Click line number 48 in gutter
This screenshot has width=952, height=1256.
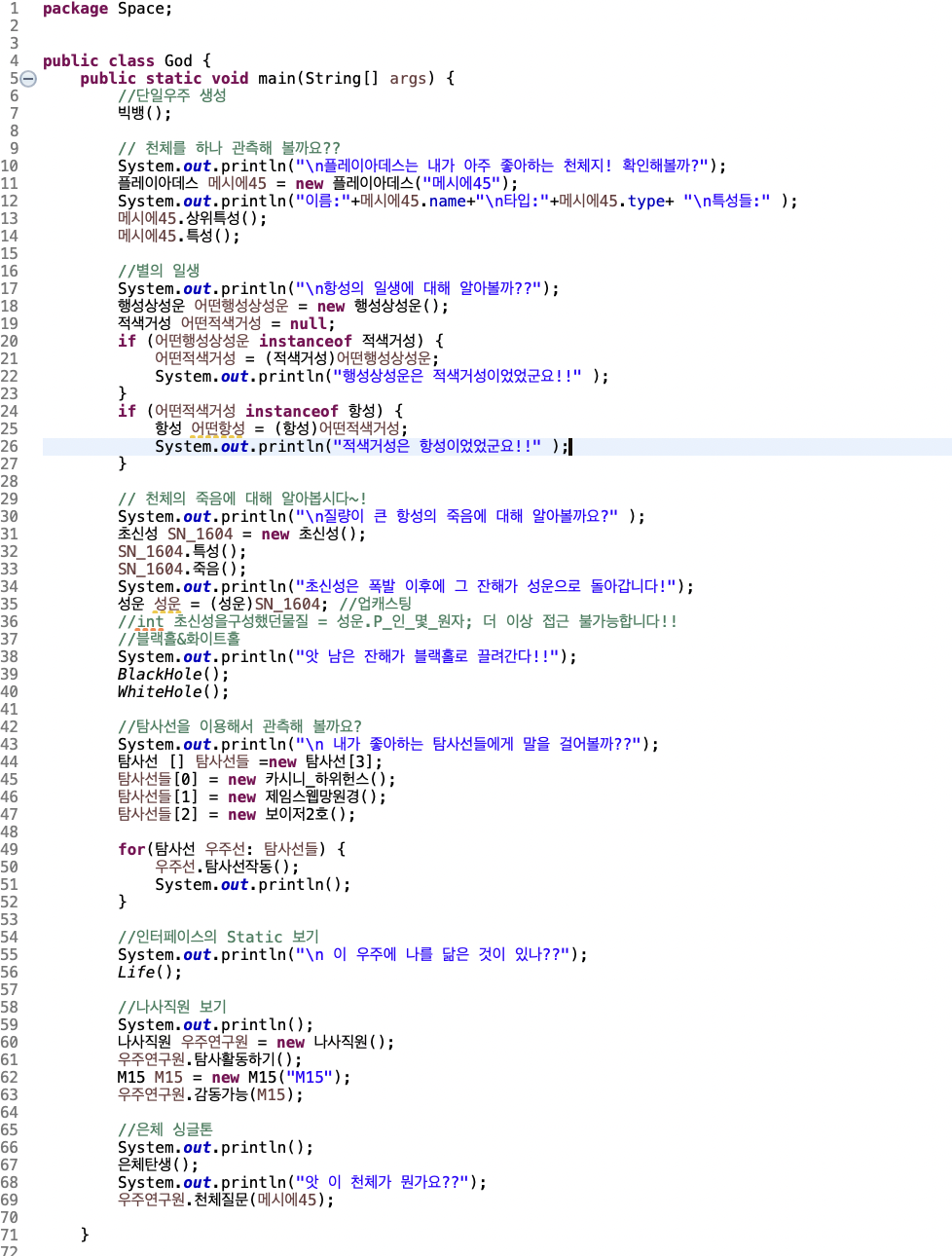click(10, 832)
